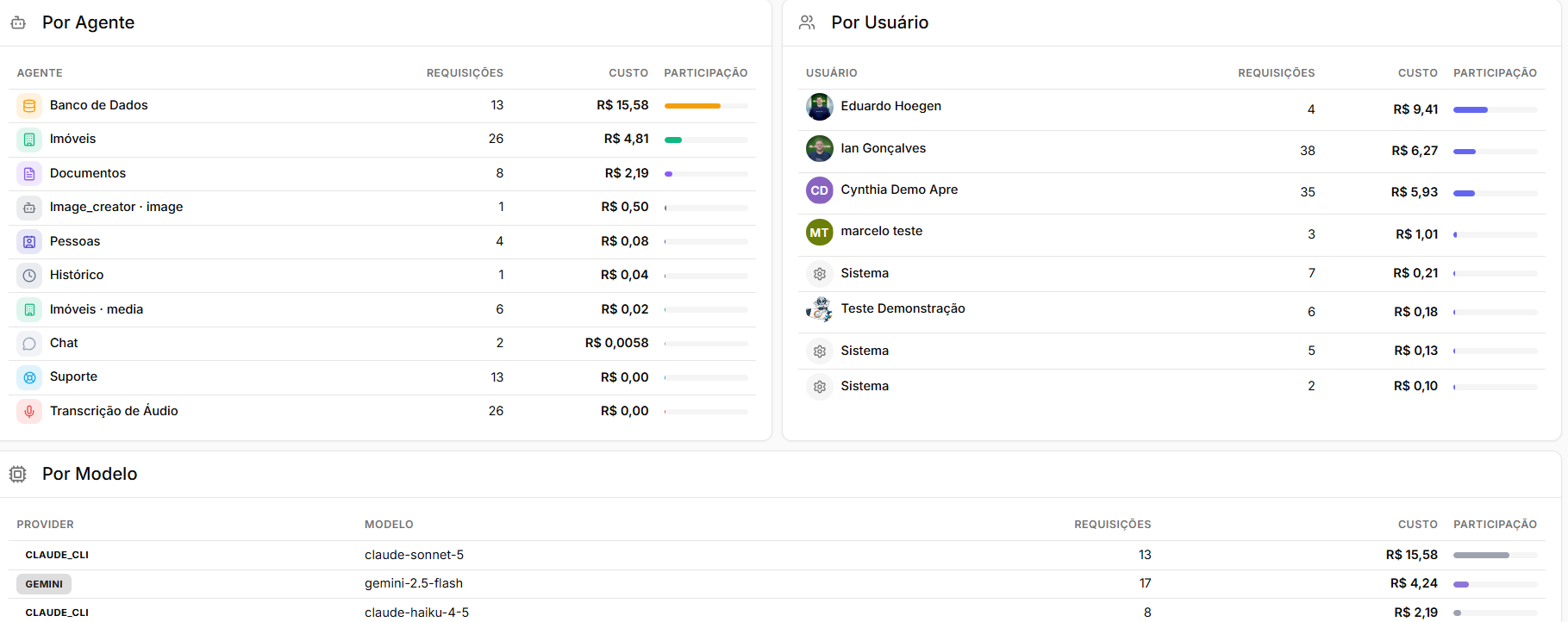Click the GEMINI provider badge
This screenshot has height=622, width=1568.
[44, 584]
